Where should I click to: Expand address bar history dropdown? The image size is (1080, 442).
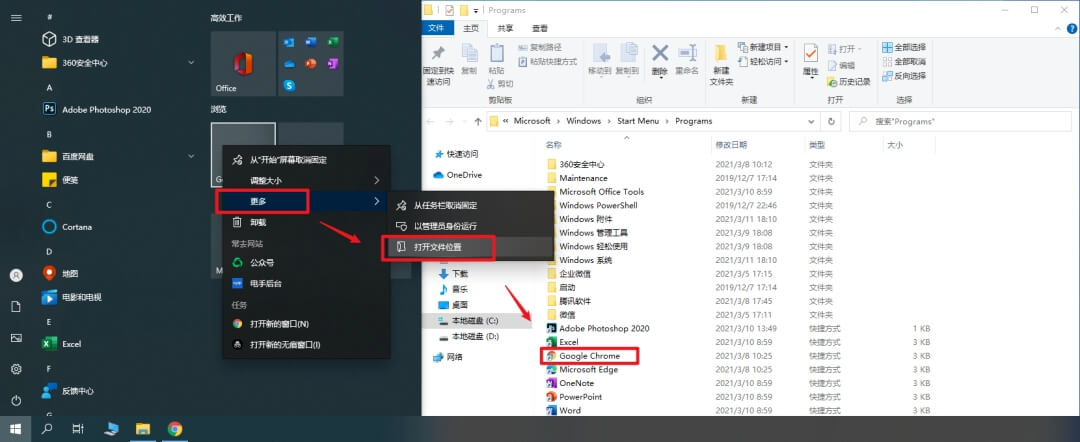tap(811, 121)
